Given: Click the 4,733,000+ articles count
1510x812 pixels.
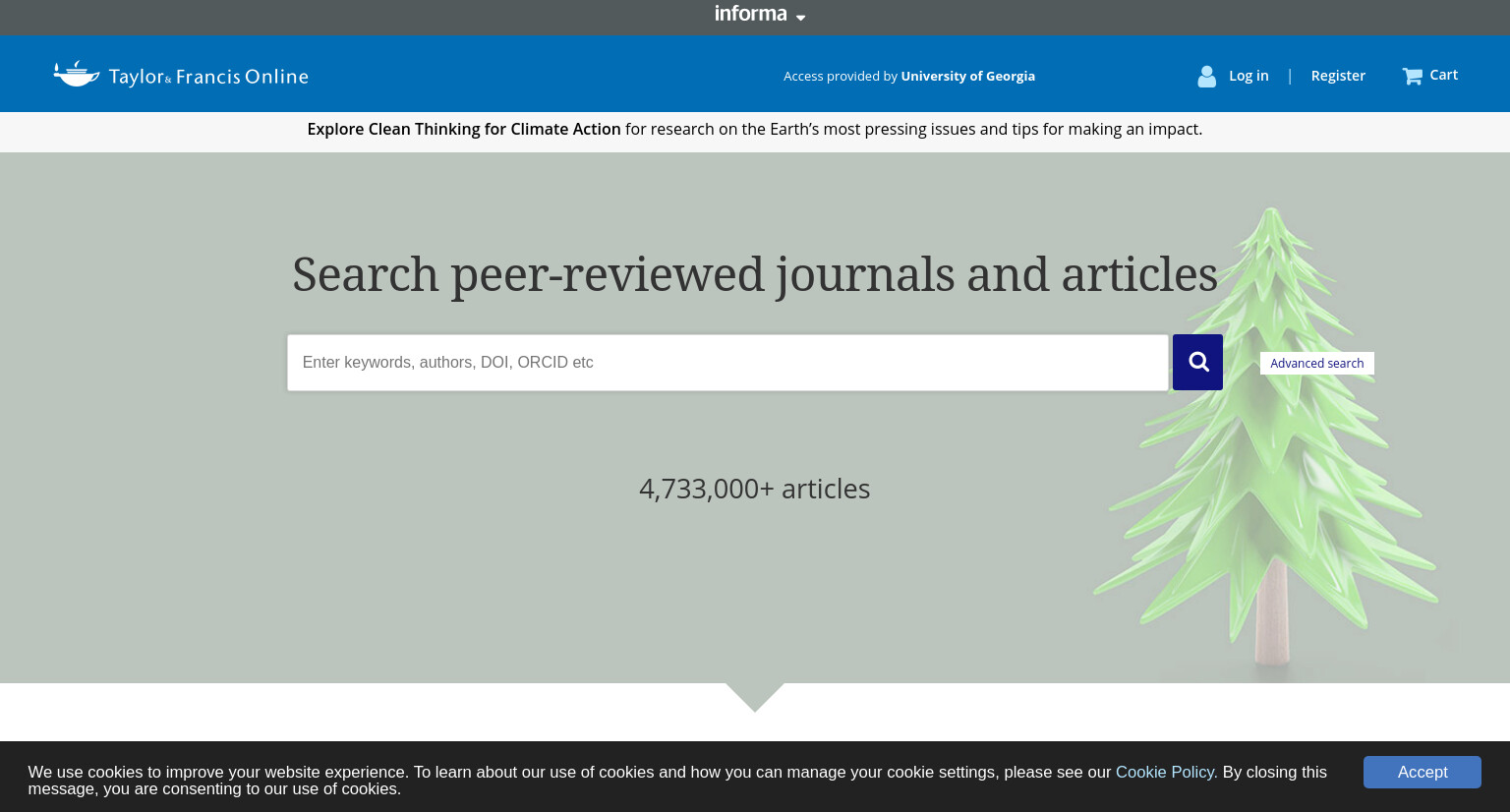Looking at the screenshot, I should pos(755,489).
